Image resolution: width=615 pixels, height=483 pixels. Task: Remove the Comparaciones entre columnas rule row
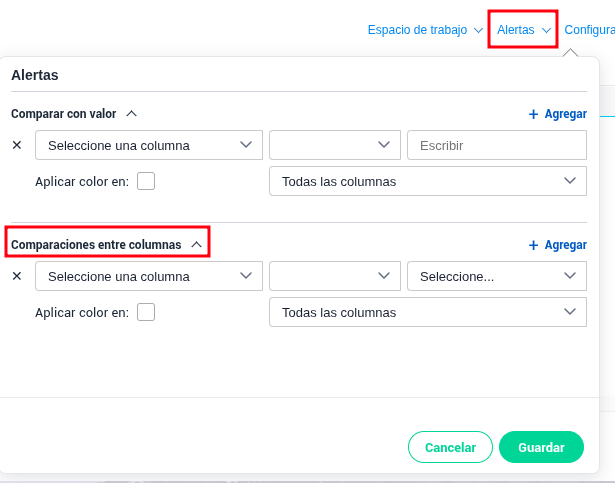[17, 276]
